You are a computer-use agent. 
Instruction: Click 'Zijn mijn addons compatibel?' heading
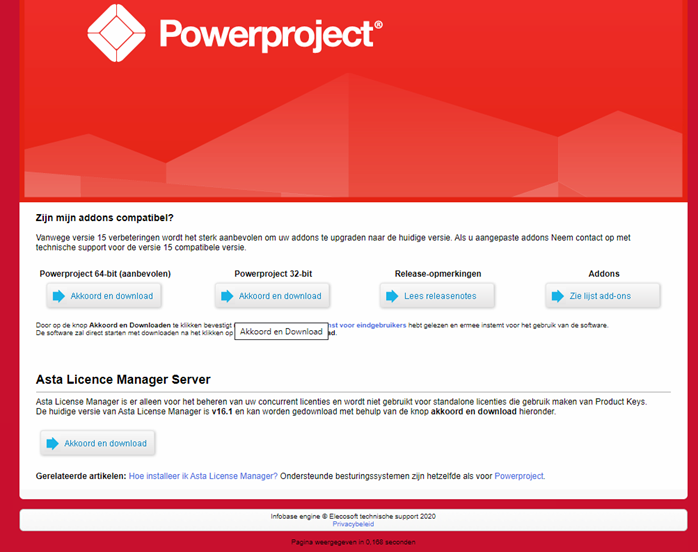pos(105,218)
